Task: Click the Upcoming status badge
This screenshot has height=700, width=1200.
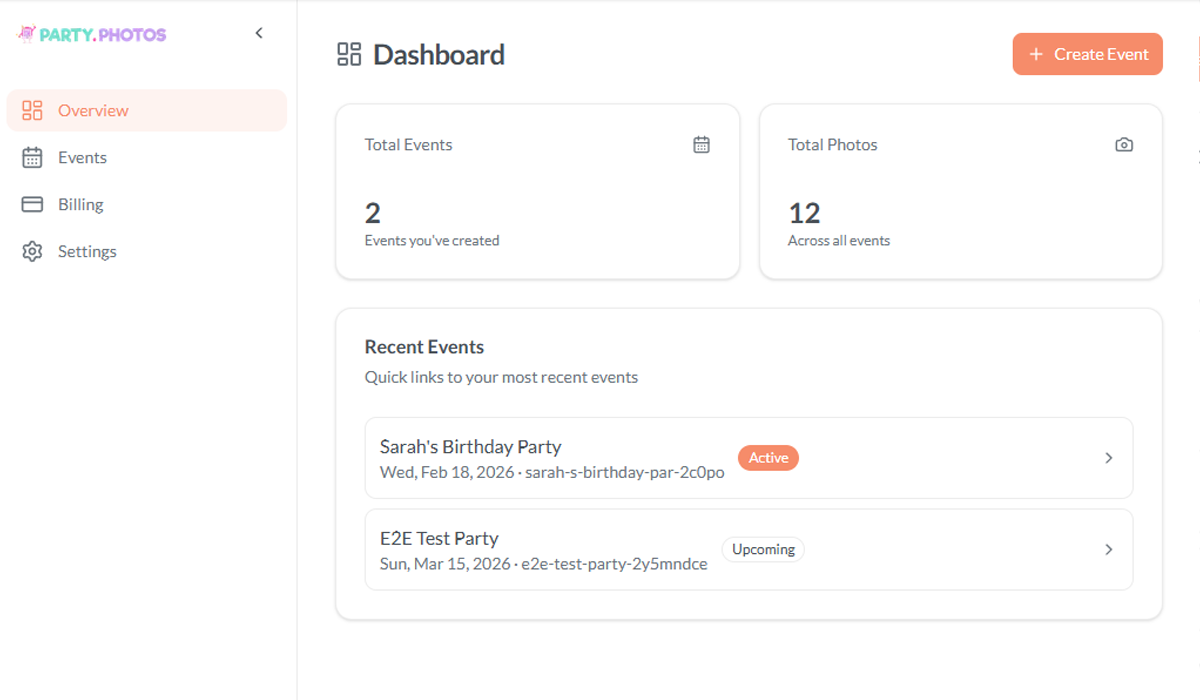Action: [x=763, y=549]
